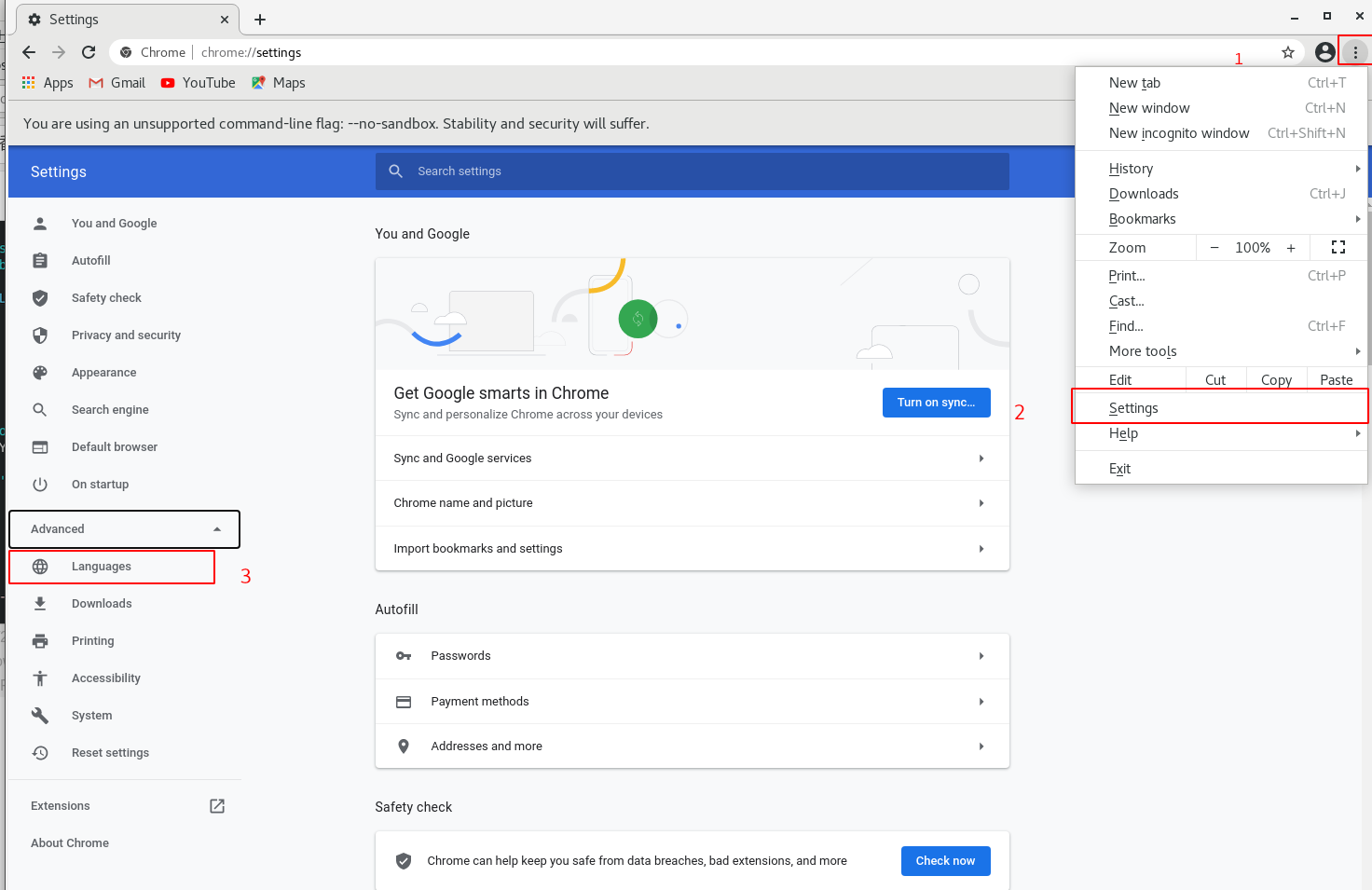The width and height of the screenshot is (1372, 890).
Task: Select Cast... from the menu
Action: [x=1221, y=301]
